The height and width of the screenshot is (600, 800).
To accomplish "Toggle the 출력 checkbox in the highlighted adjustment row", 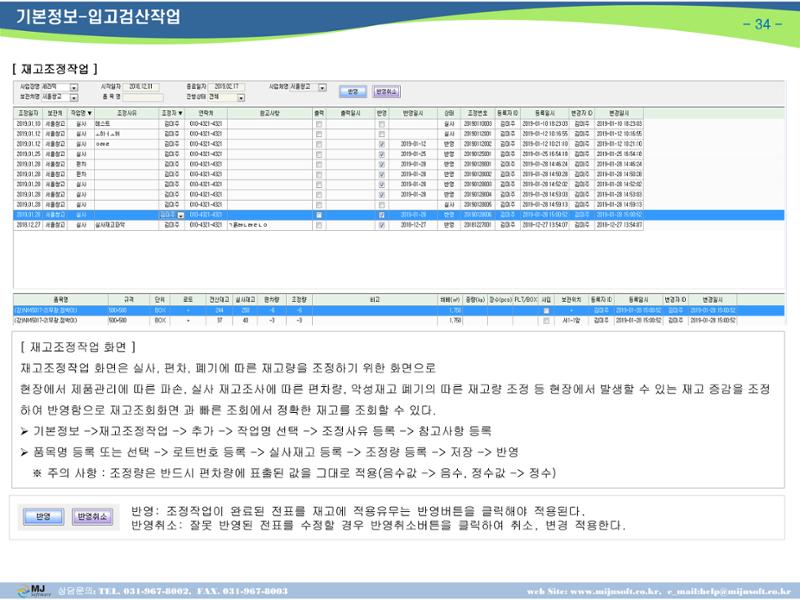I will click(319, 215).
